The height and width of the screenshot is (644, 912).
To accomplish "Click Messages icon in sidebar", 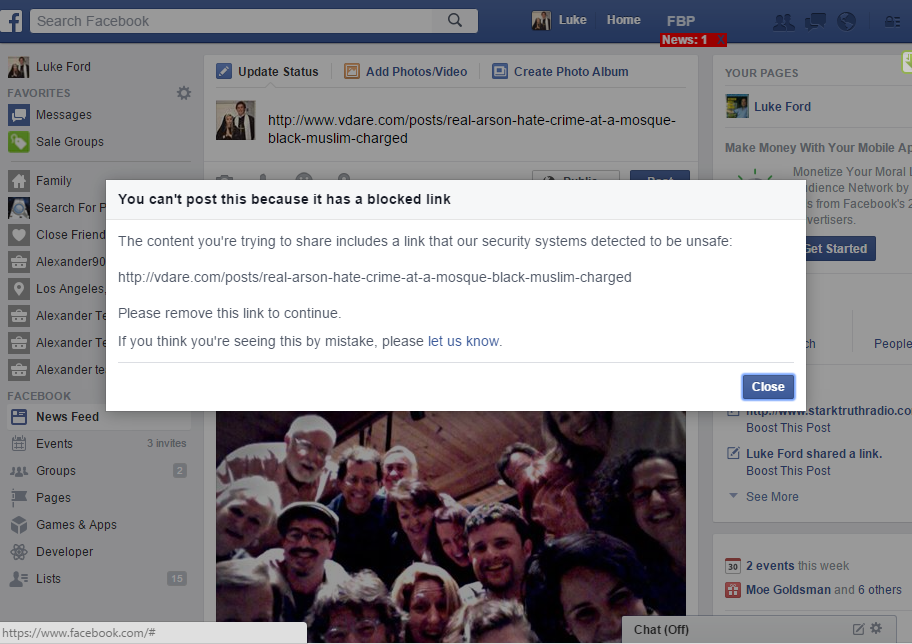I will click(19, 115).
